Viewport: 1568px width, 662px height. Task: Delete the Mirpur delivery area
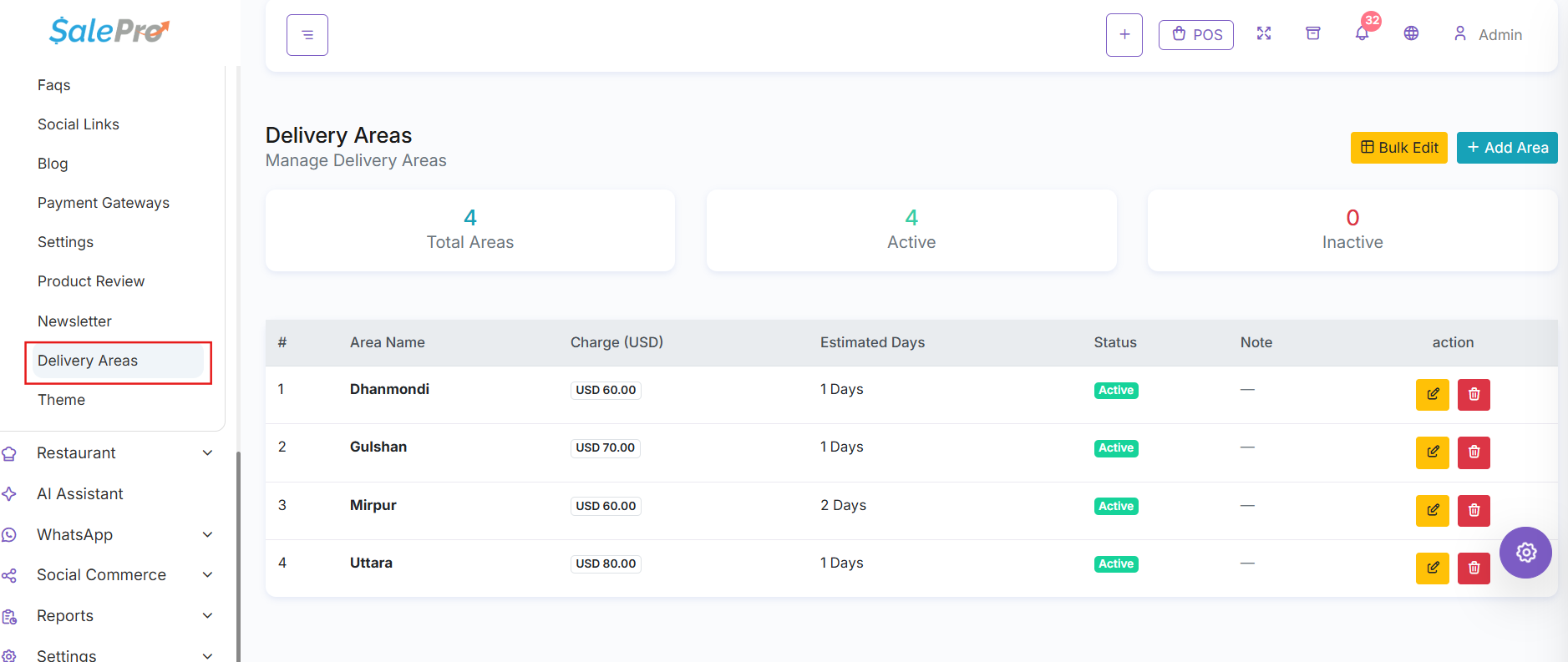1474,510
